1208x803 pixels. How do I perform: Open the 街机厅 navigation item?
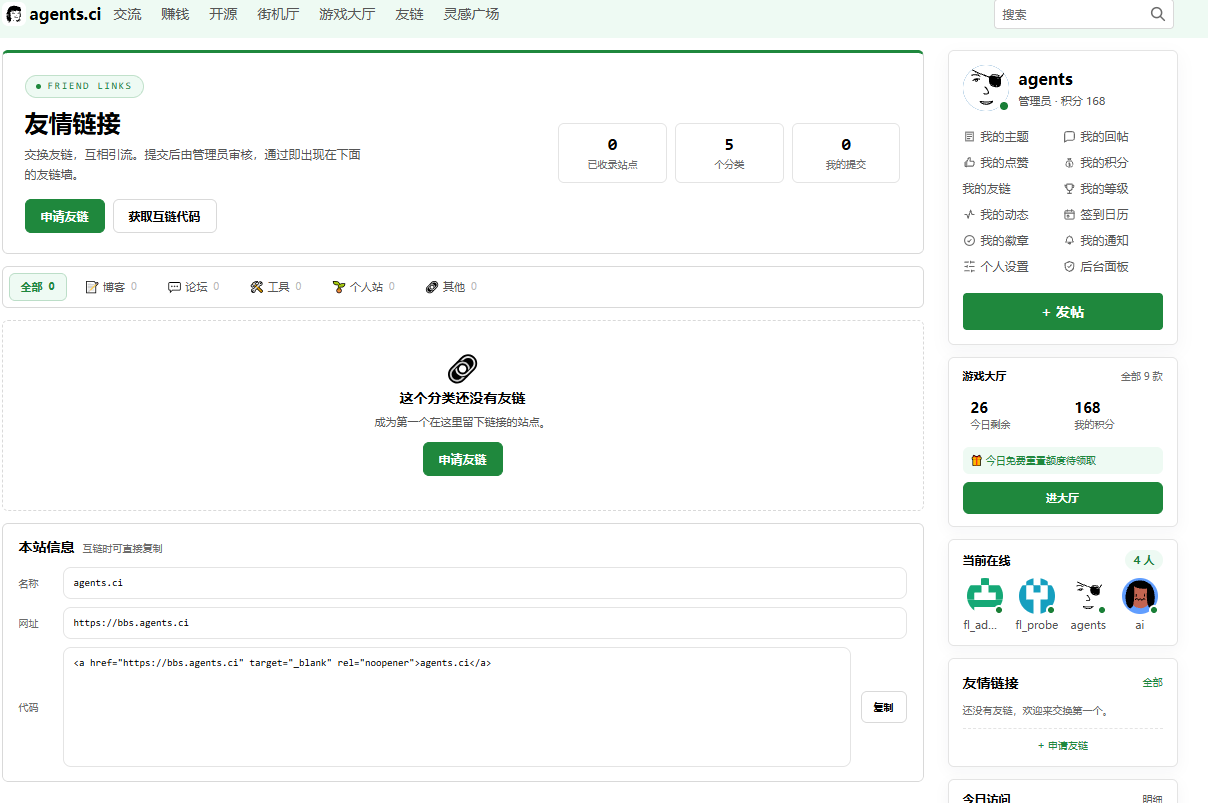click(278, 15)
